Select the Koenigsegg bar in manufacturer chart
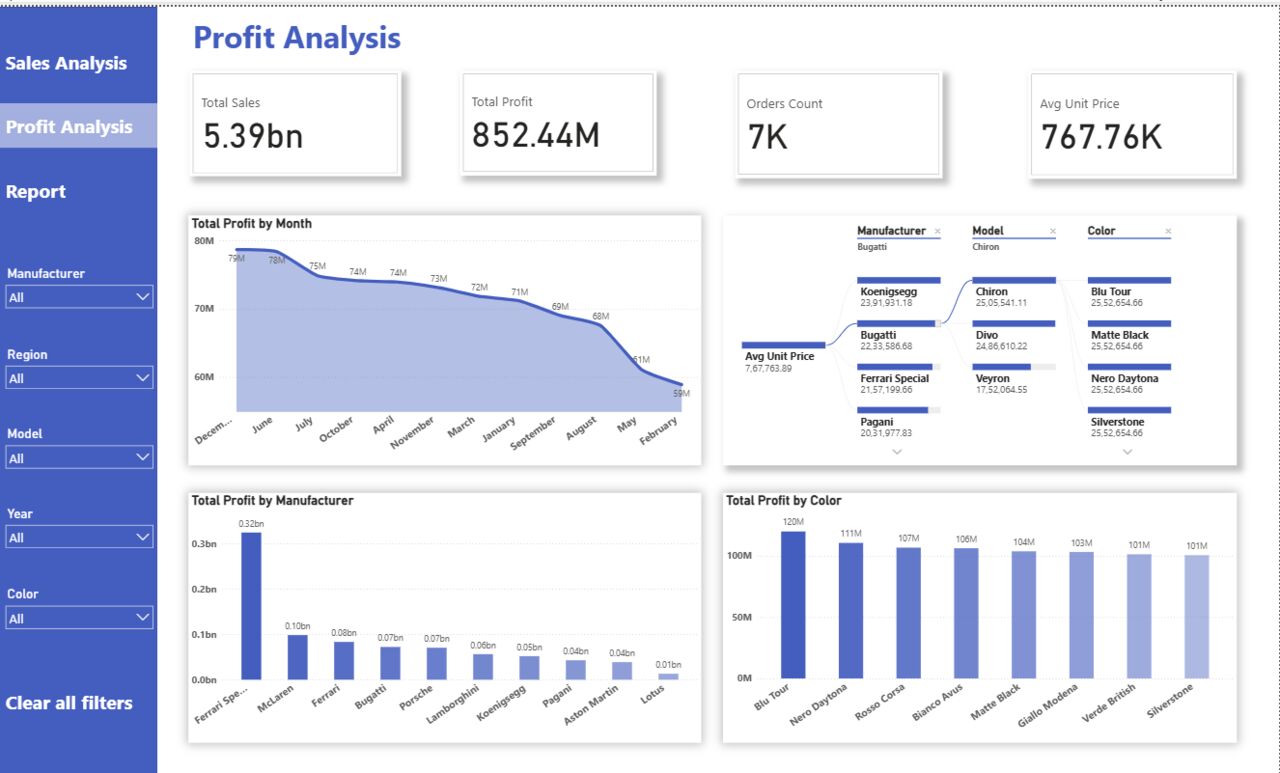Viewport: 1280px width, 773px height. [x=529, y=668]
